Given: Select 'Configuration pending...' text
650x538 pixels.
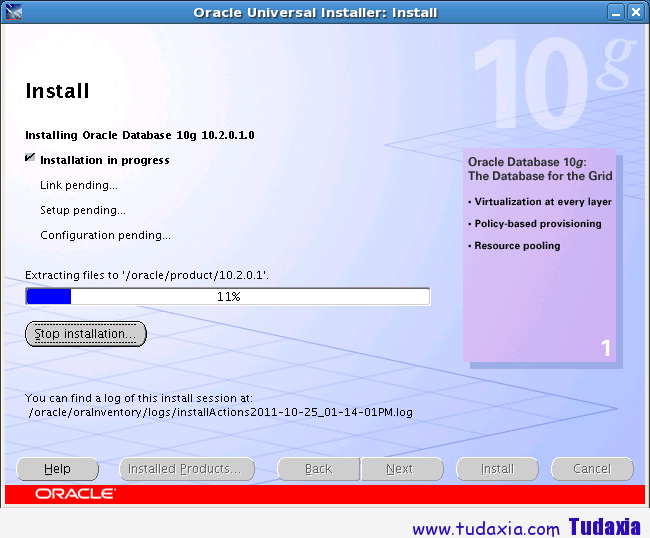Looking at the screenshot, I should (105, 235).
